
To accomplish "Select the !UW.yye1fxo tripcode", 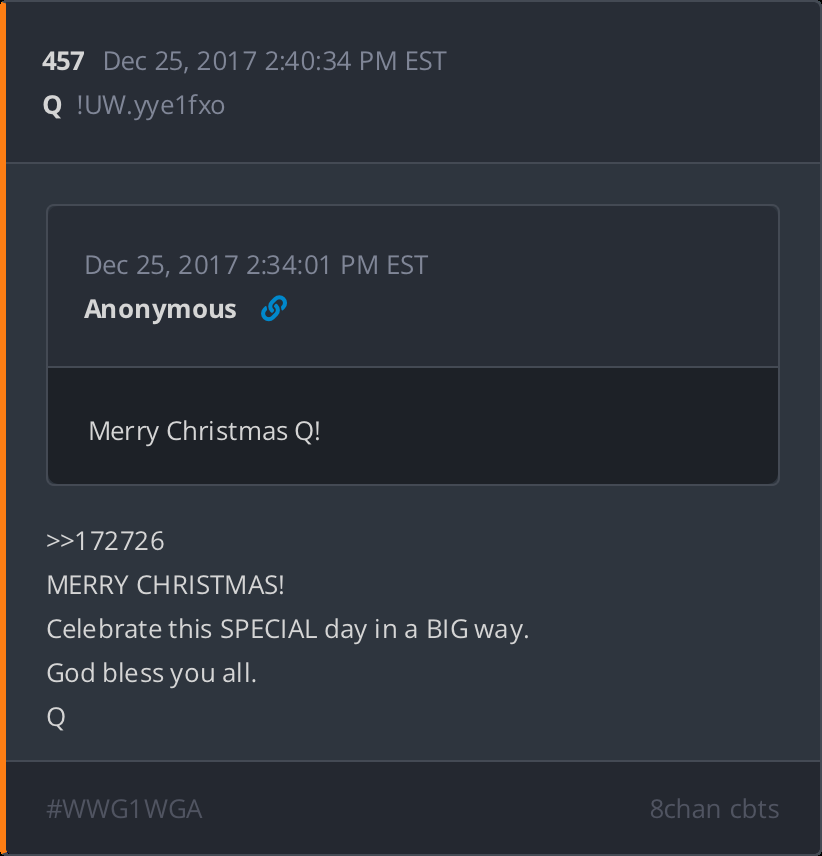I will 150,105.
